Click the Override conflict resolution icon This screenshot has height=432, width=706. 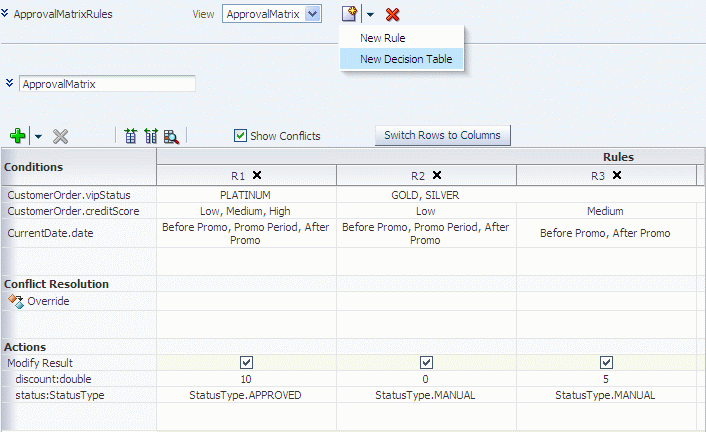(16, 301)
